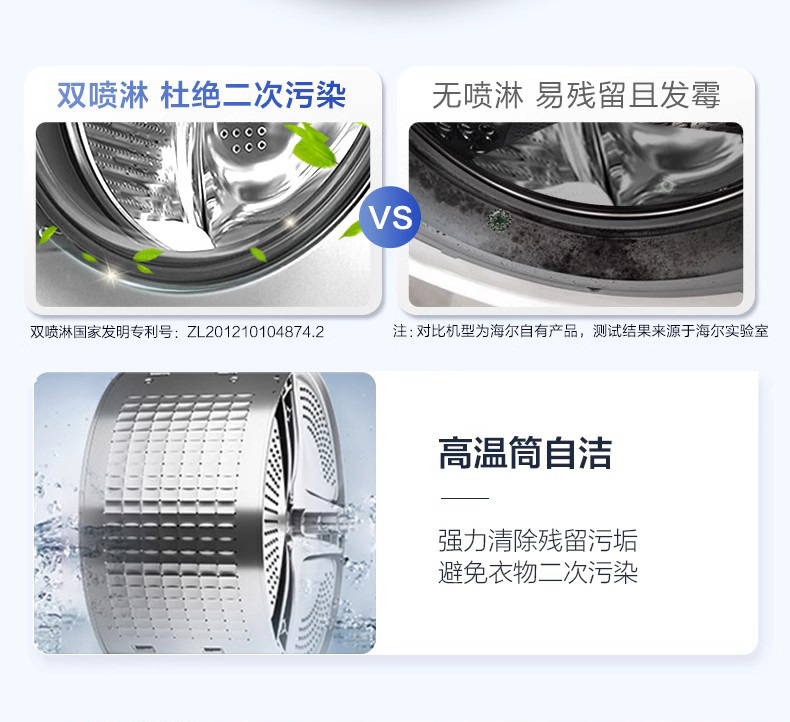The image size is (790, 722).
Task: Click the dark mold spot on rubber gasket
Action: (499, 220)
